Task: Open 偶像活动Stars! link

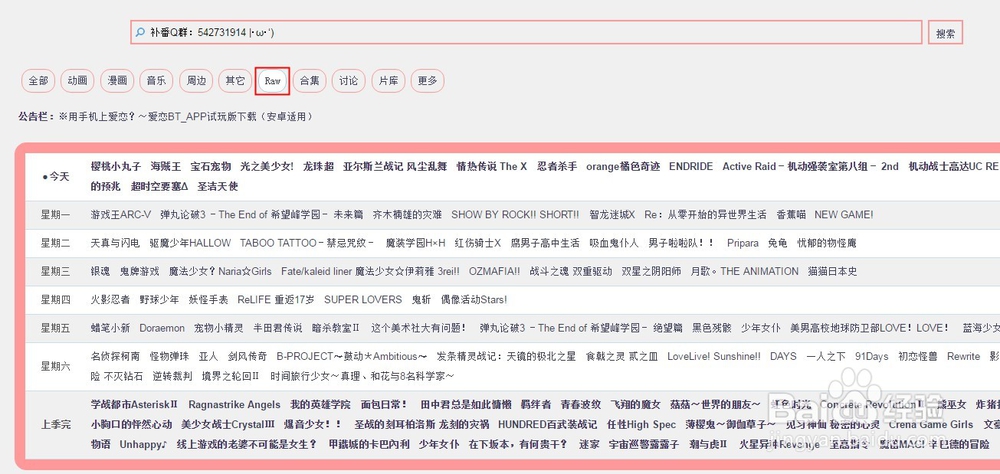Action: pyautogui.click(x=474, y=300)
